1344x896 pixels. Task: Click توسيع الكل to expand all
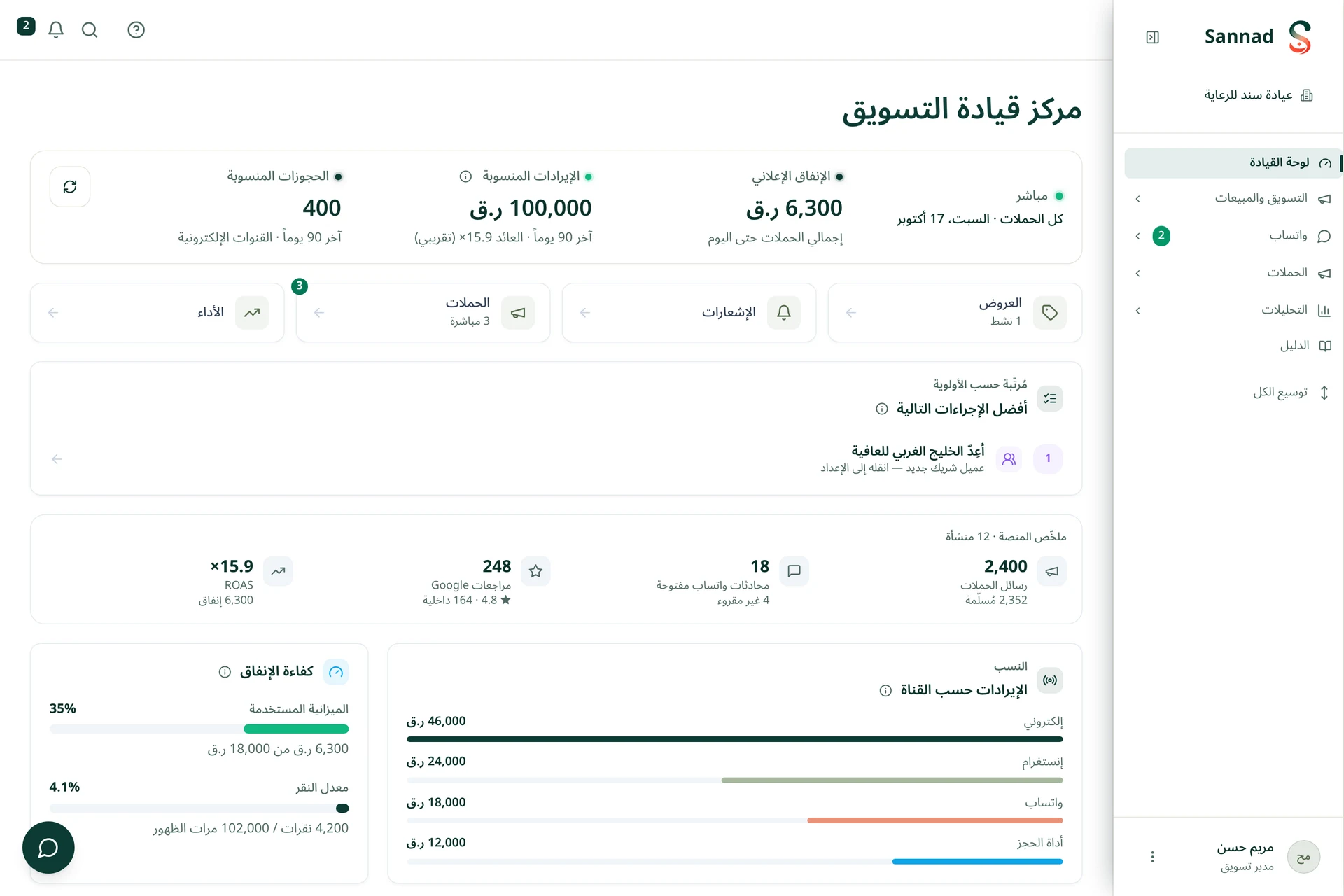click(x=1290, y=392)
